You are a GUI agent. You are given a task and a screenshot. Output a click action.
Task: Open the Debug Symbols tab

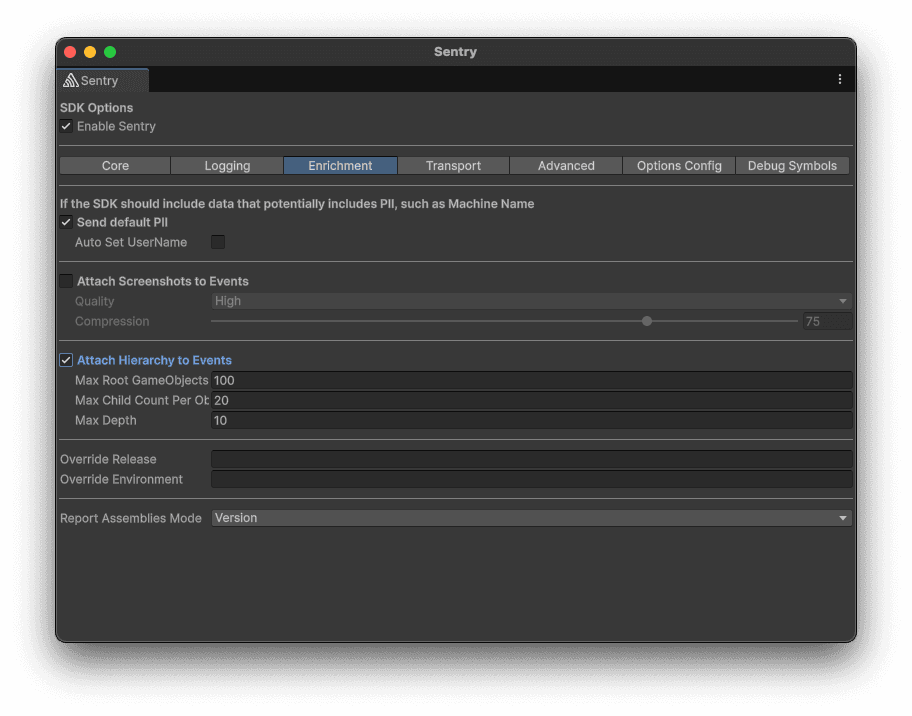coord(792,165)
